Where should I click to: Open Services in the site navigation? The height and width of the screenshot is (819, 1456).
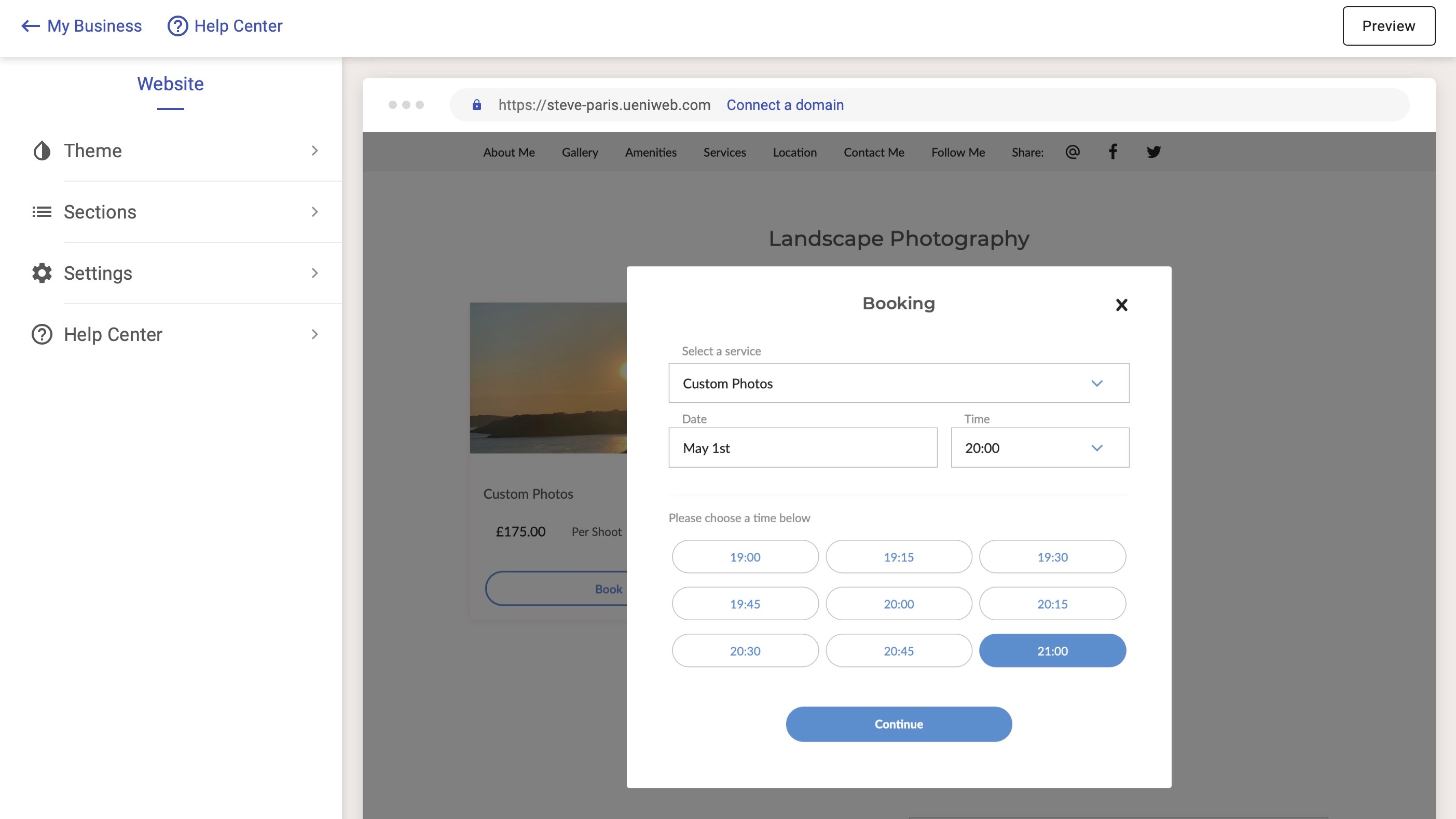click(x=724, y=152)
